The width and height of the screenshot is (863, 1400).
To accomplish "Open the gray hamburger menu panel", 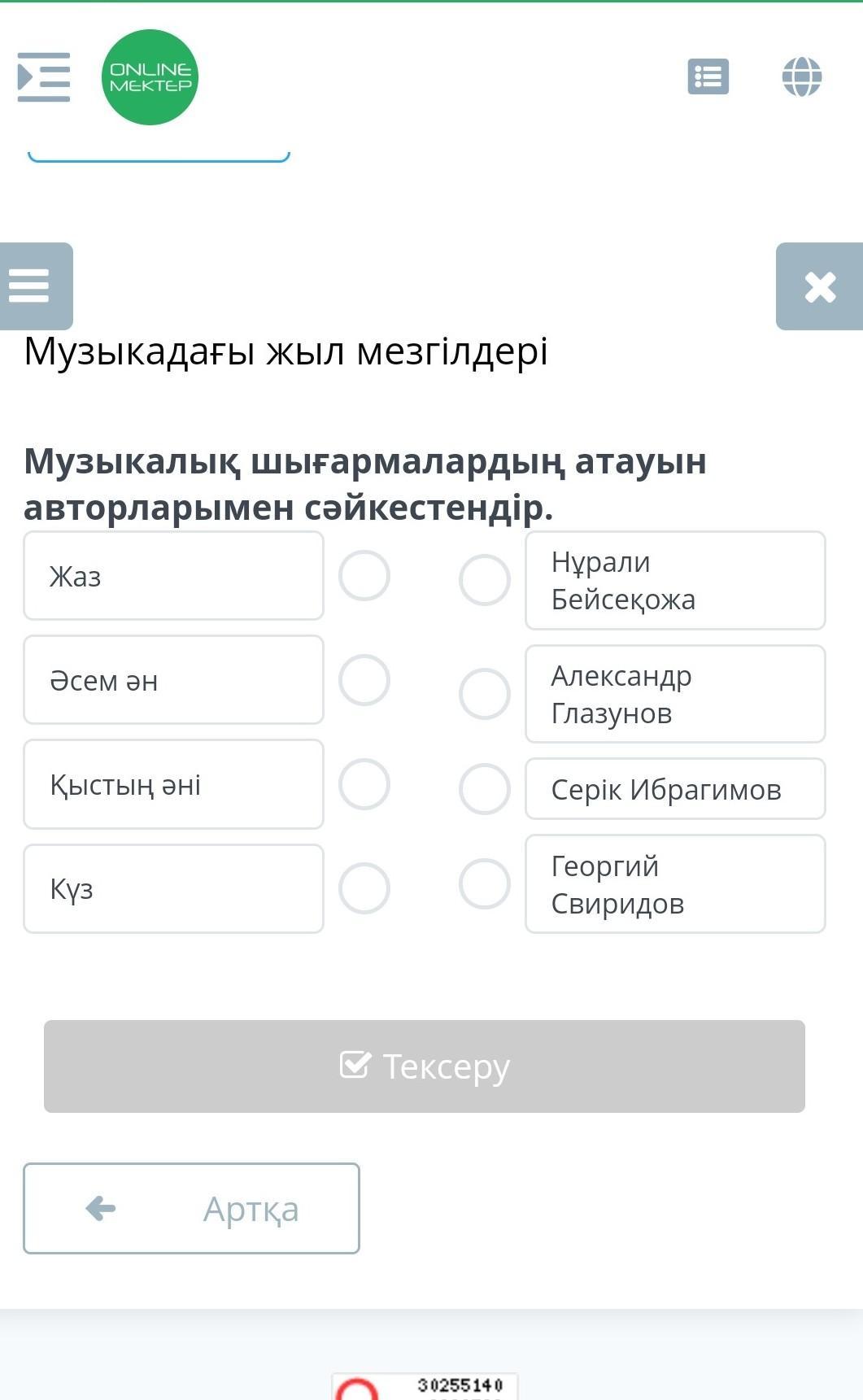I will point(36,286).
